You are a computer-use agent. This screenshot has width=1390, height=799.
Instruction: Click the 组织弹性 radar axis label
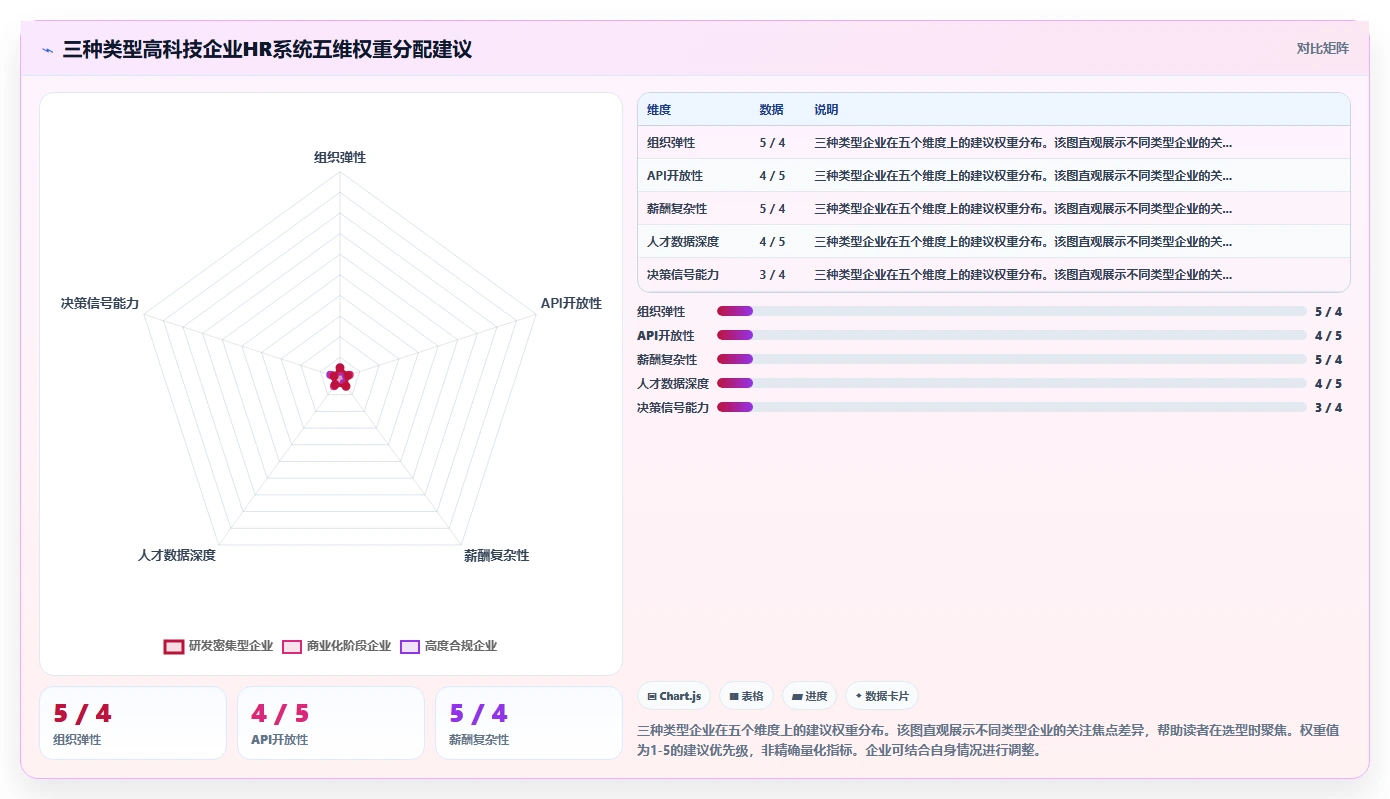point(340,157)
